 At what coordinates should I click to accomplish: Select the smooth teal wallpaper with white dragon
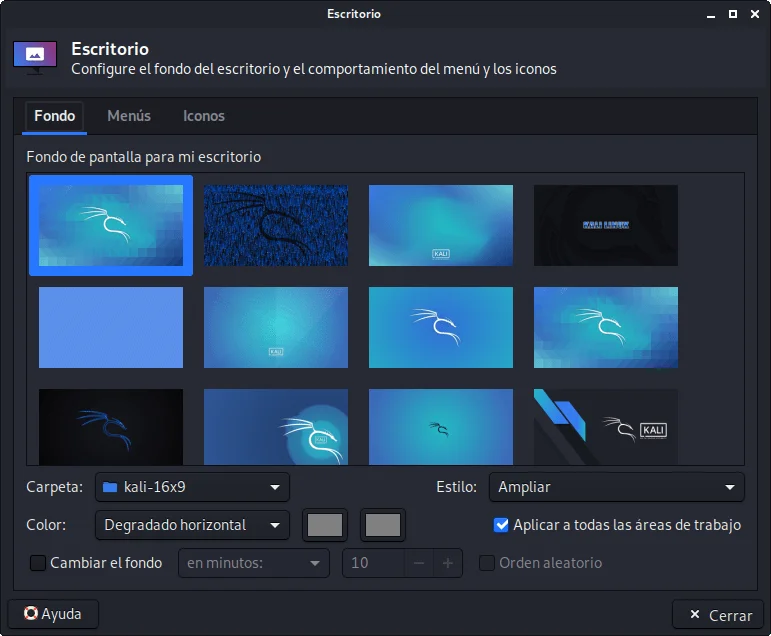coord(441,328)
